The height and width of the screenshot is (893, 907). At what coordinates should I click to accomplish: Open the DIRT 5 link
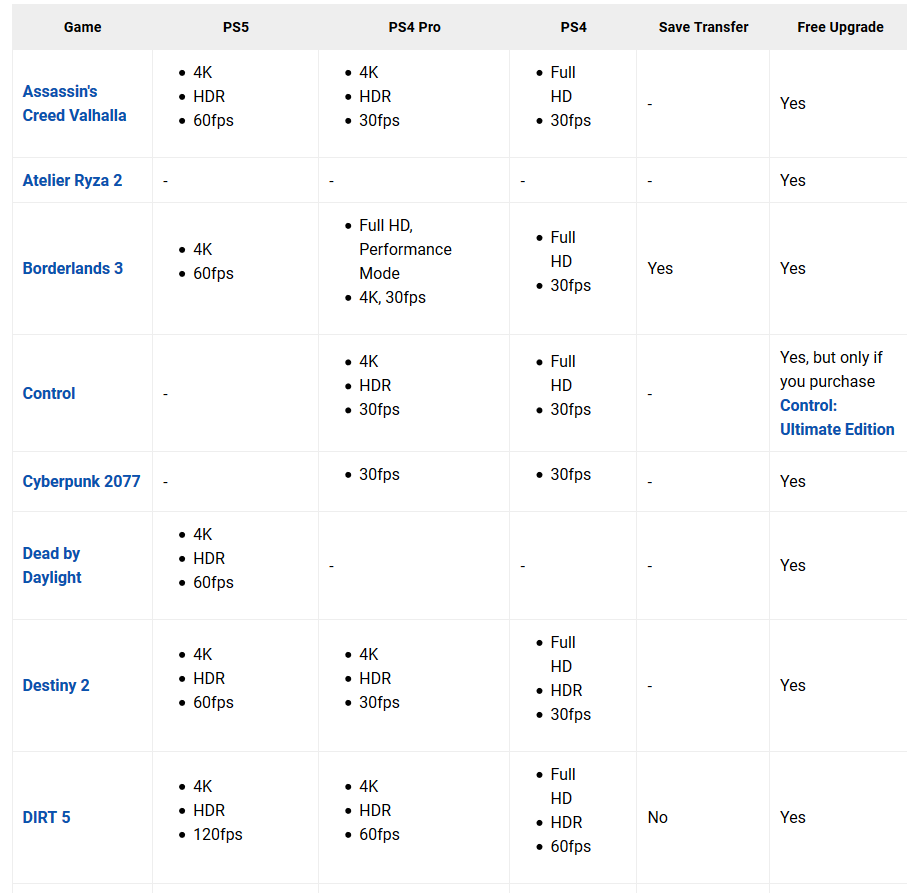coord(46,817)
